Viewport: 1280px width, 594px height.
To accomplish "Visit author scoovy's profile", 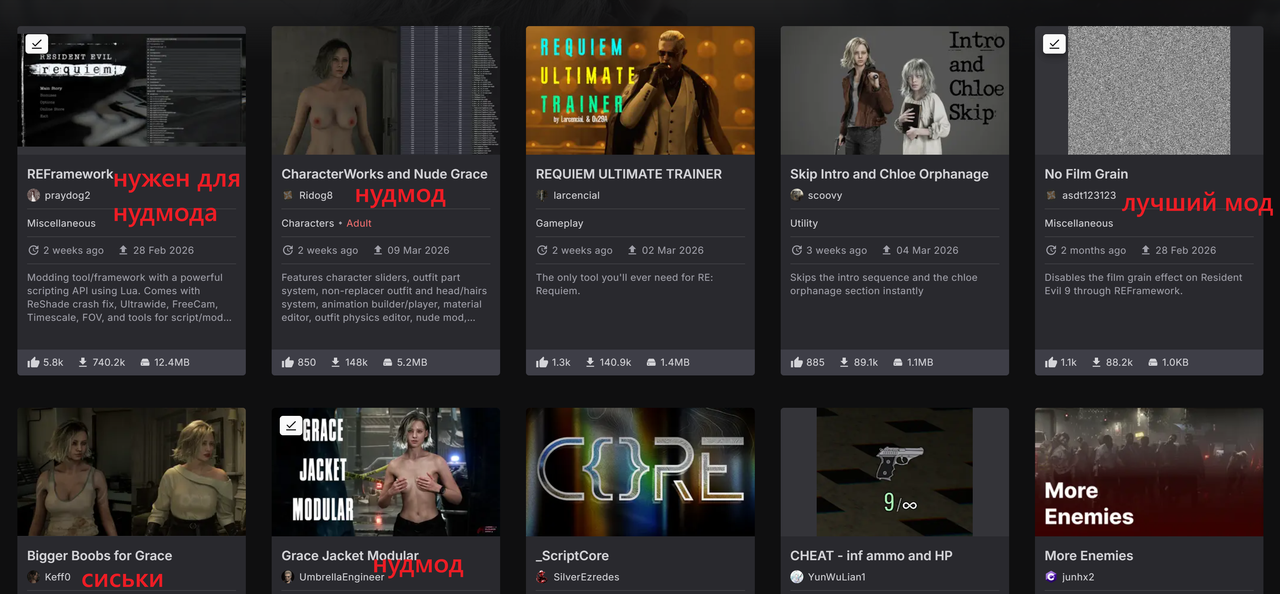I will click(x=826, y=196).
